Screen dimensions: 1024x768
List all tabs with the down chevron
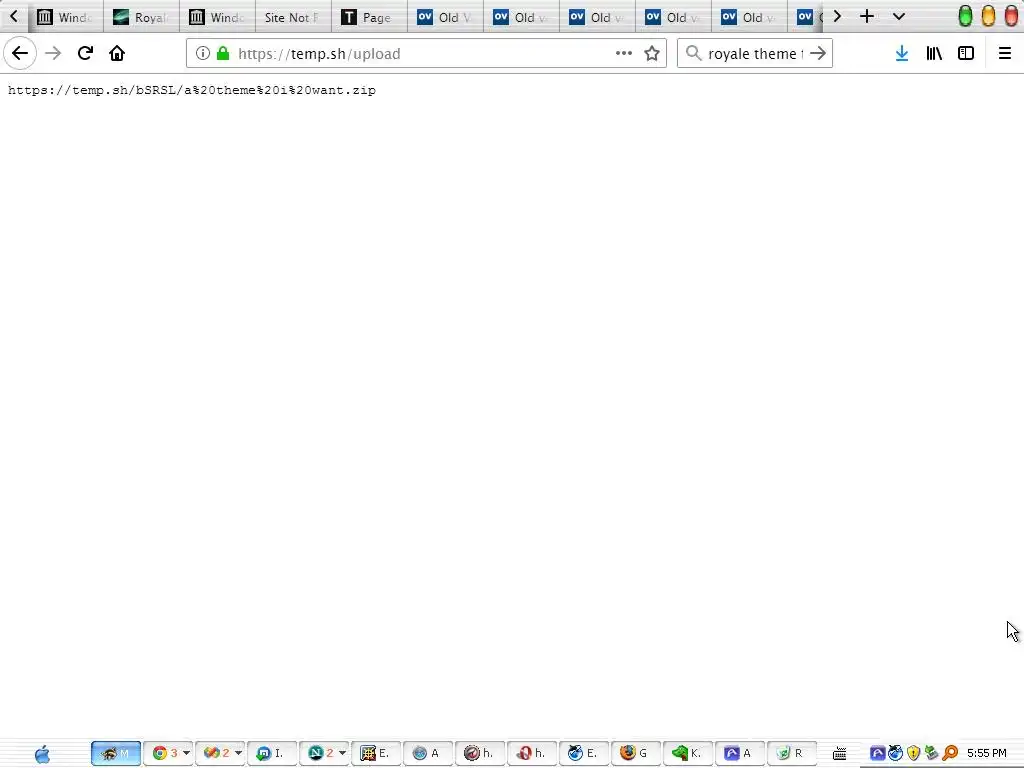899,16
